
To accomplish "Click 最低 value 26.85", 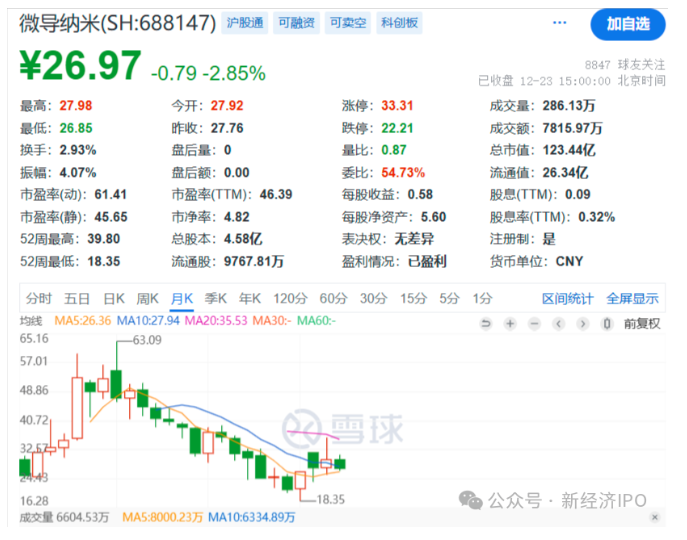I will point(76,128).
